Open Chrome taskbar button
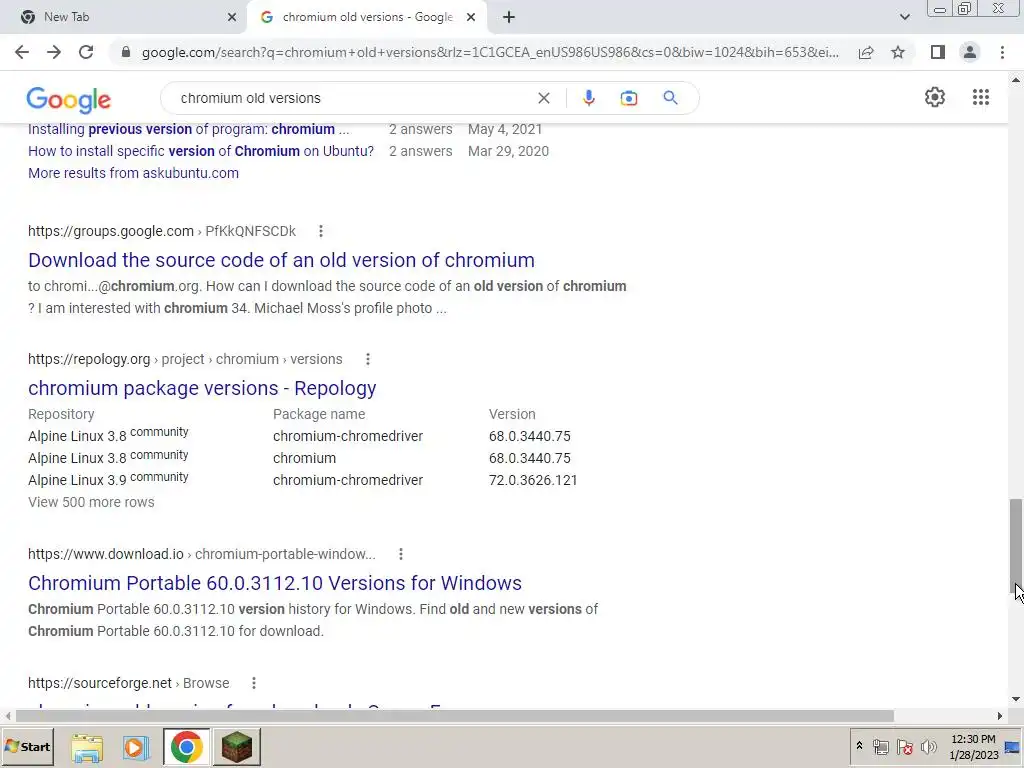1024x768 pixels. click(187, 747)
